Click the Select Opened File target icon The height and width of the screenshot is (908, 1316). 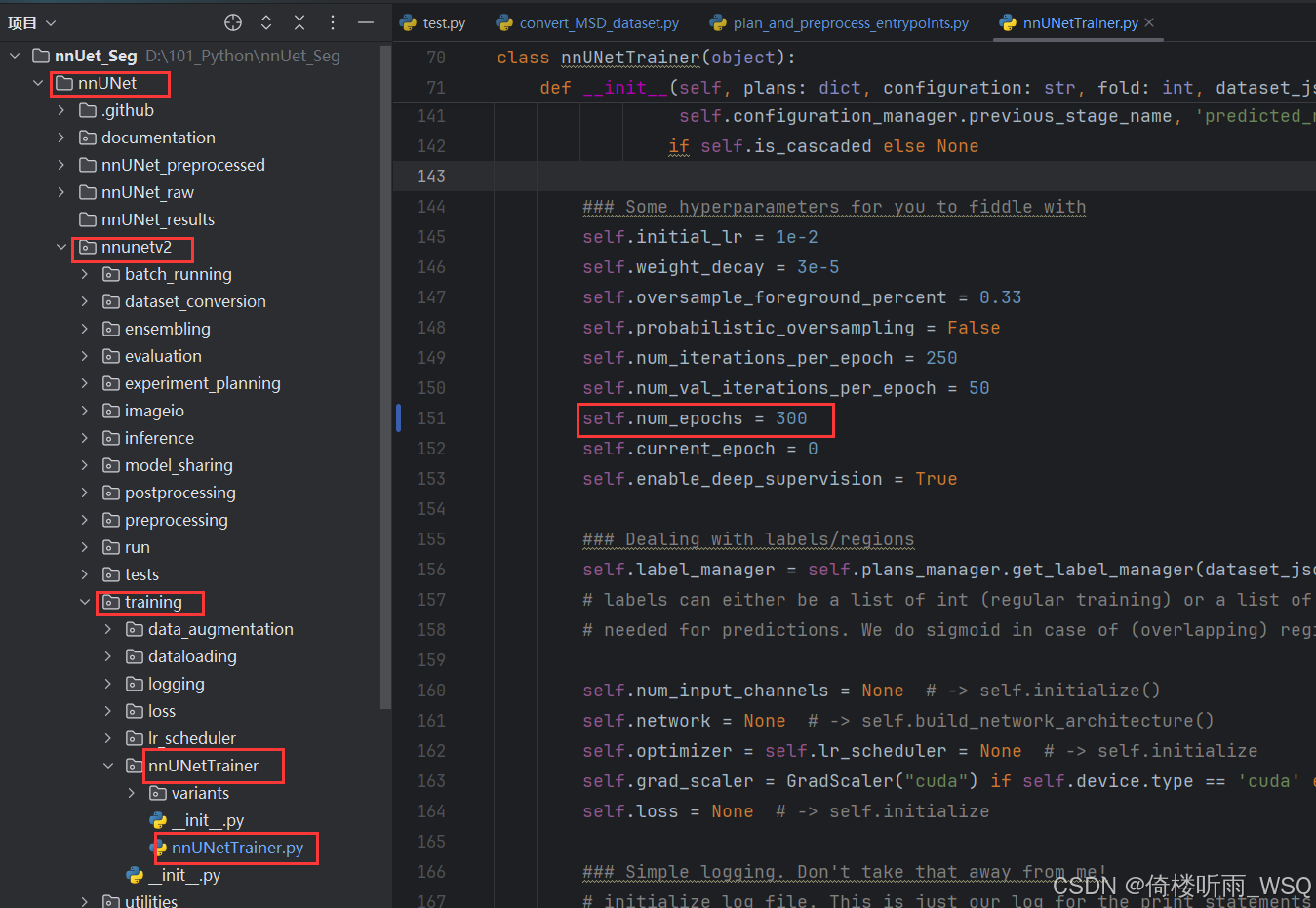232,22
